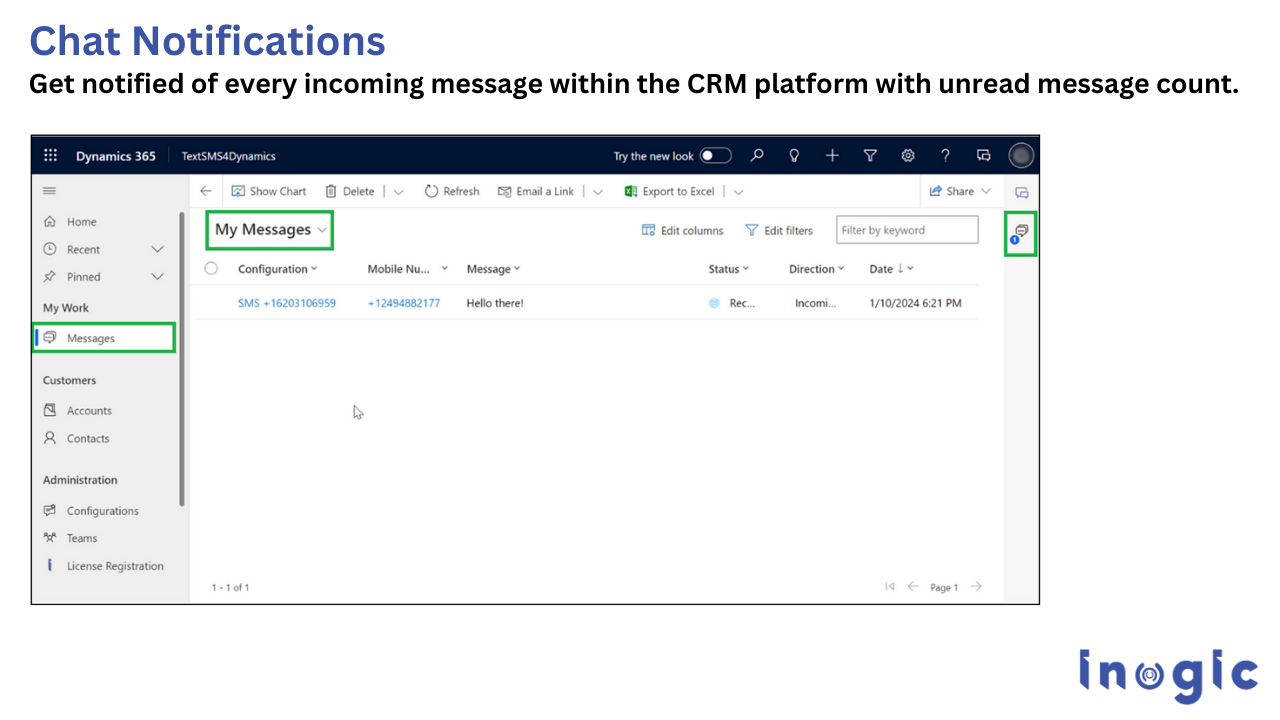Screen dimensions: 1280x720
Task: Click the plus quick create icon
Action: coord(832,155)
